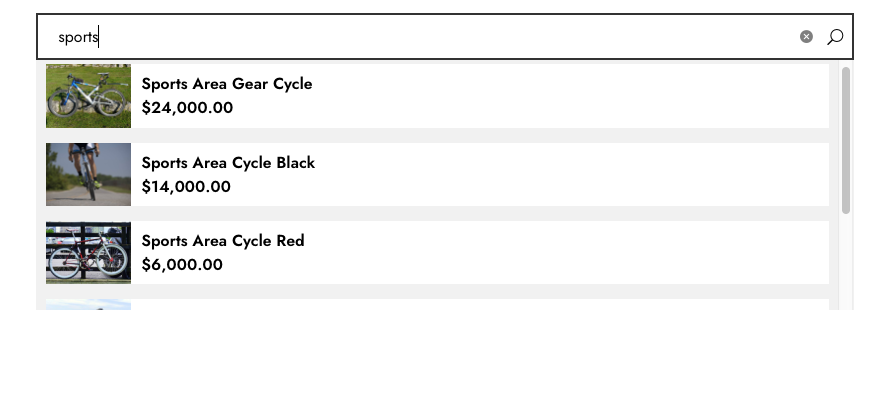Place cursor in the typed word "sports"
The image size is (878, 398).
click(78, 38)
